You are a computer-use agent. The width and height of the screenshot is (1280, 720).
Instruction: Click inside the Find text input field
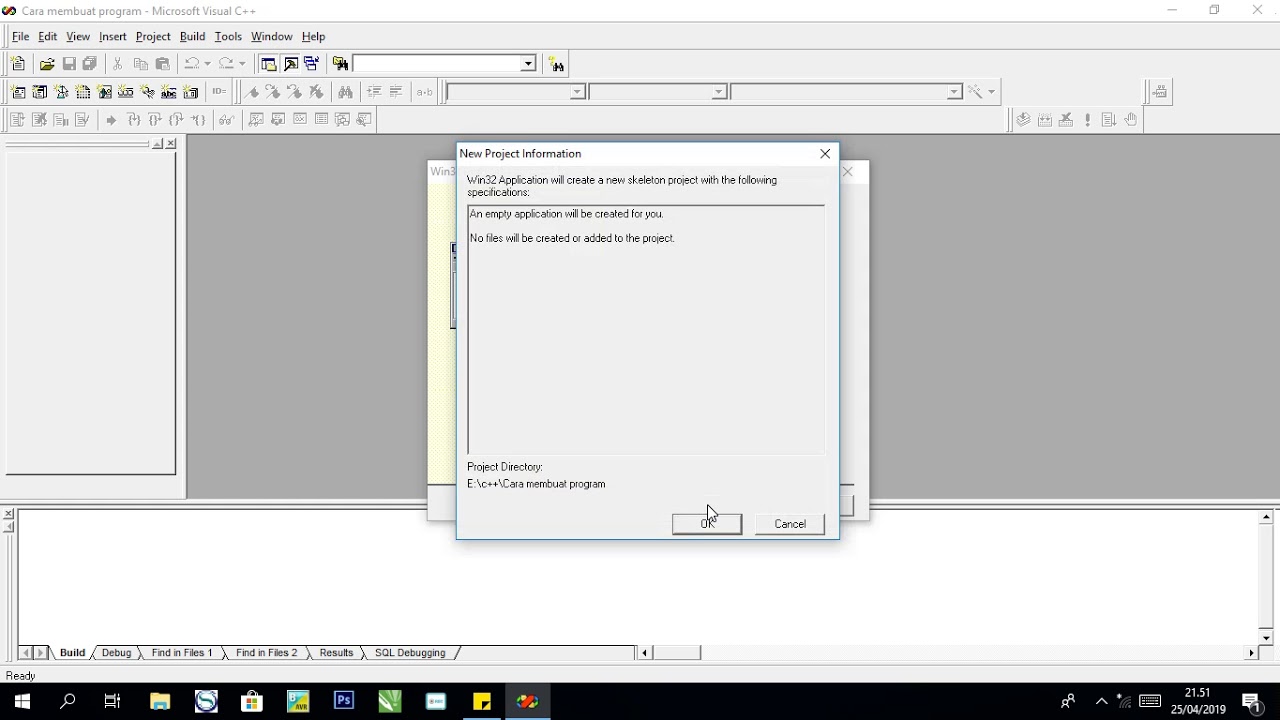click(x=437, y=64)
